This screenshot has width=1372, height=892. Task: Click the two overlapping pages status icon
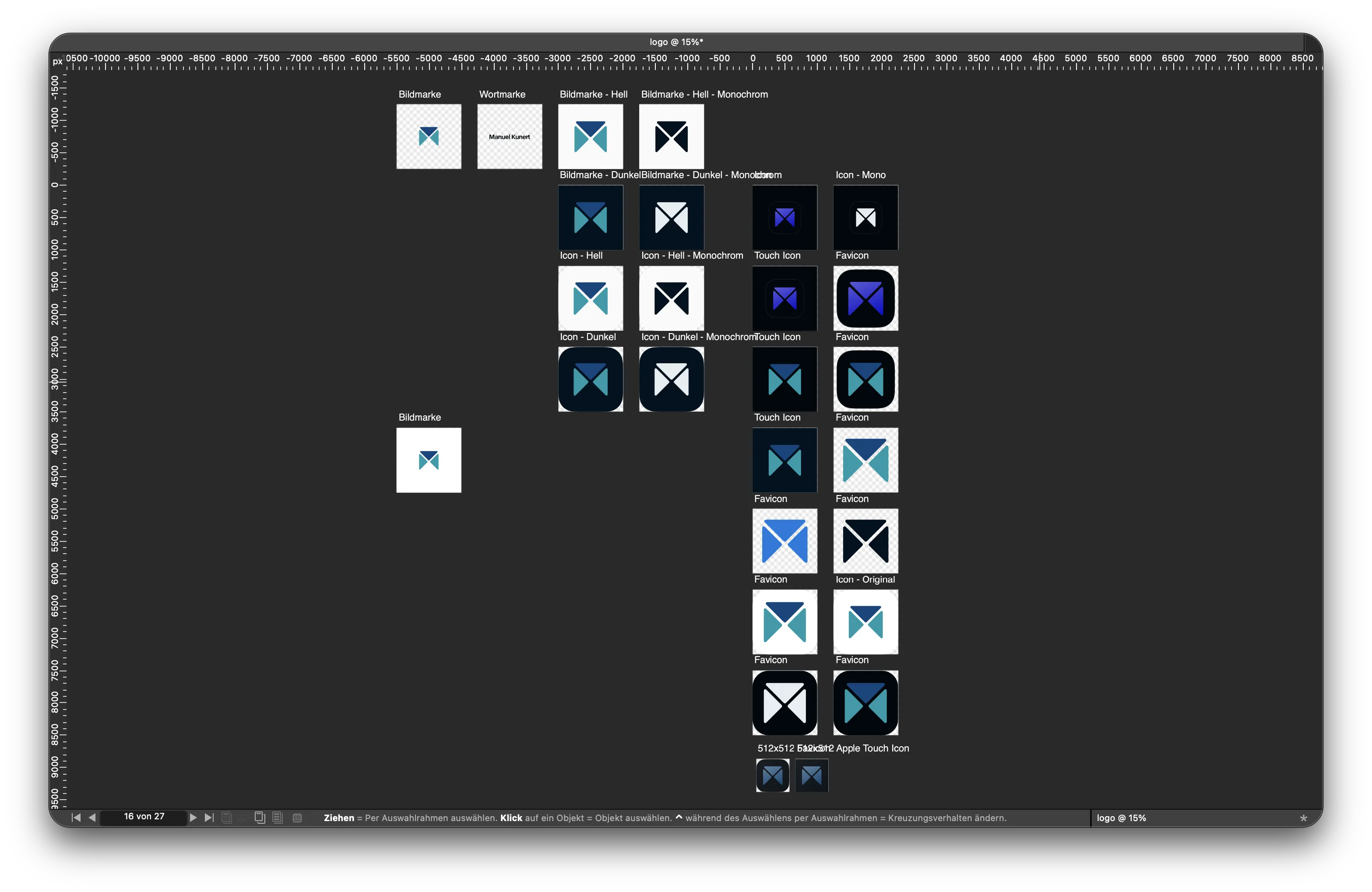pos(260,817)
